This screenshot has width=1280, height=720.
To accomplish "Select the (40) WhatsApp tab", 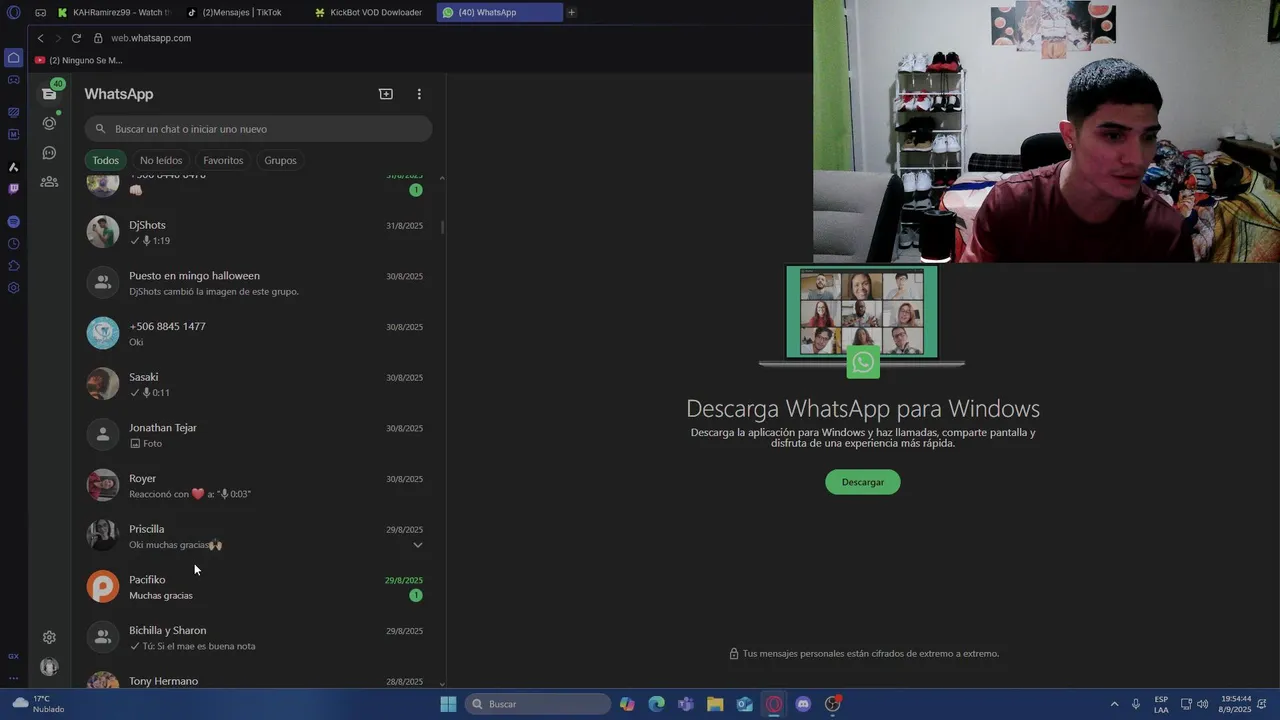I will [x=499, y=12].
